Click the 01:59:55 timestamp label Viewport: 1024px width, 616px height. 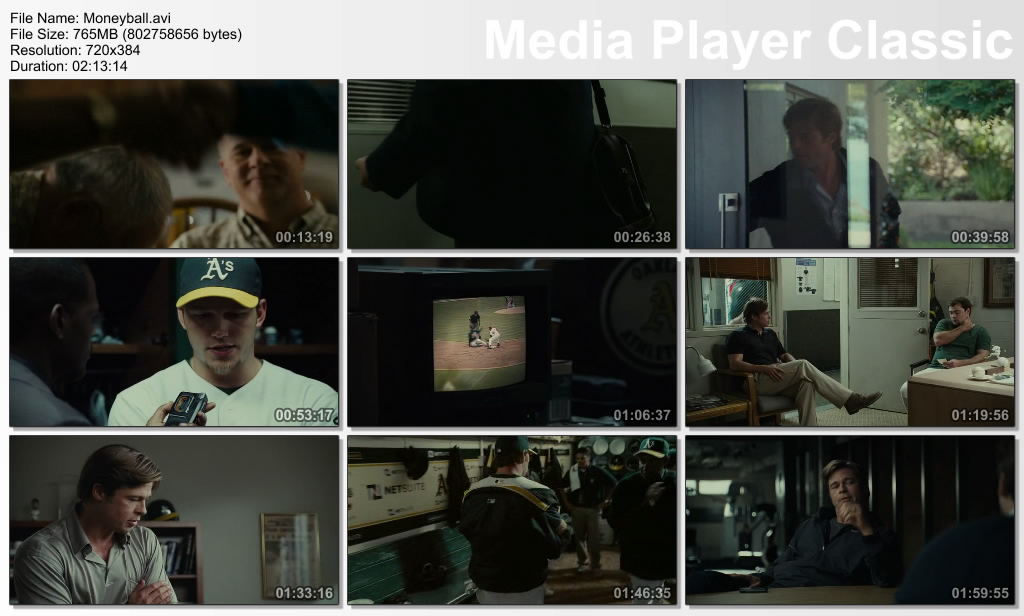click(x=980, y=593)
